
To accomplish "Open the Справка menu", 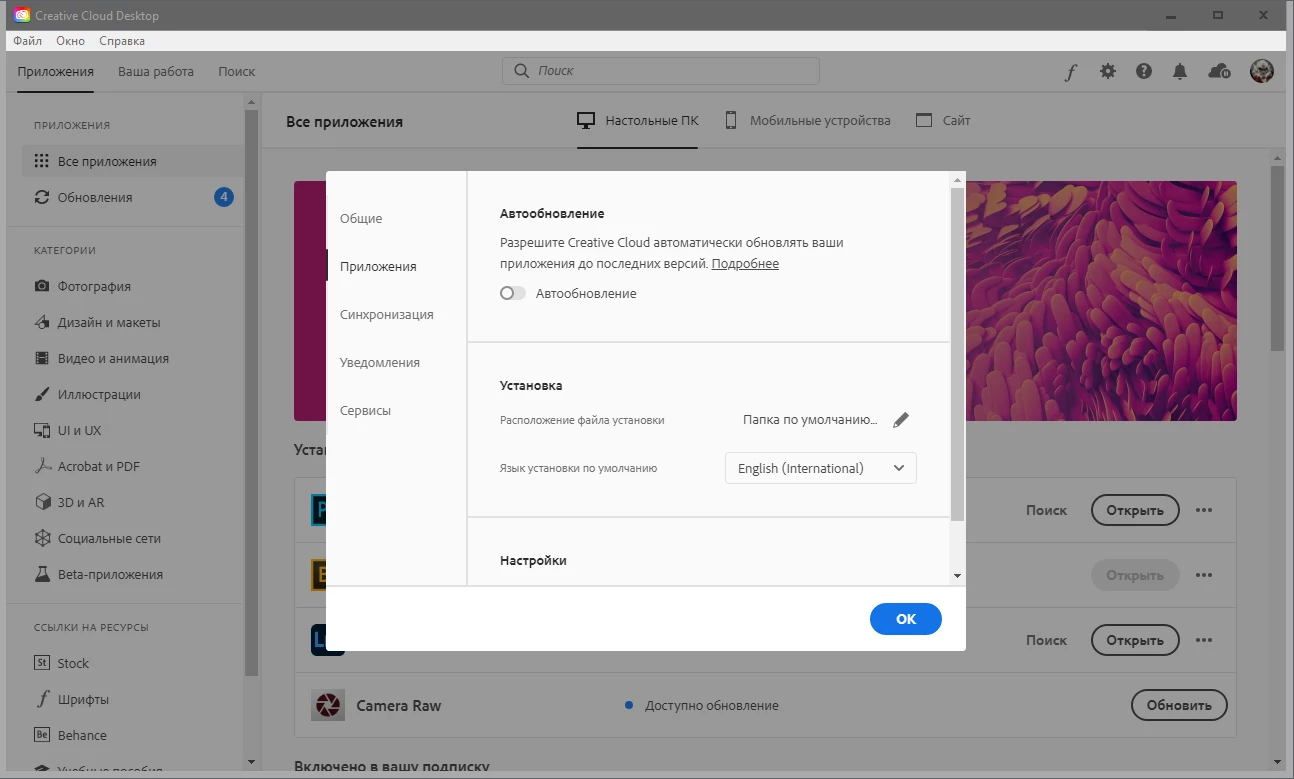I will [x=122, y=41].
